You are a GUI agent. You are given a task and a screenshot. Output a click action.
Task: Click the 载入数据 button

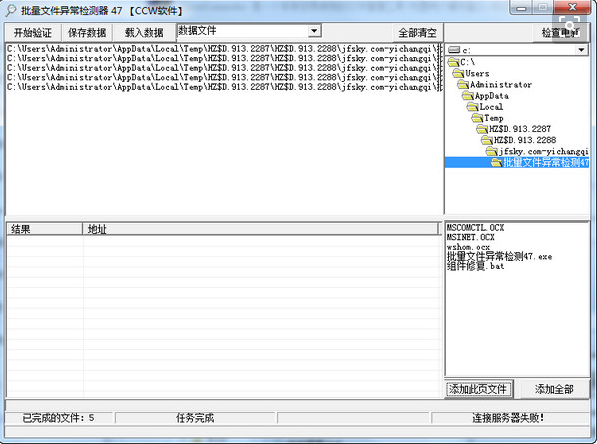pyautogui.click(x=144, y=33)
